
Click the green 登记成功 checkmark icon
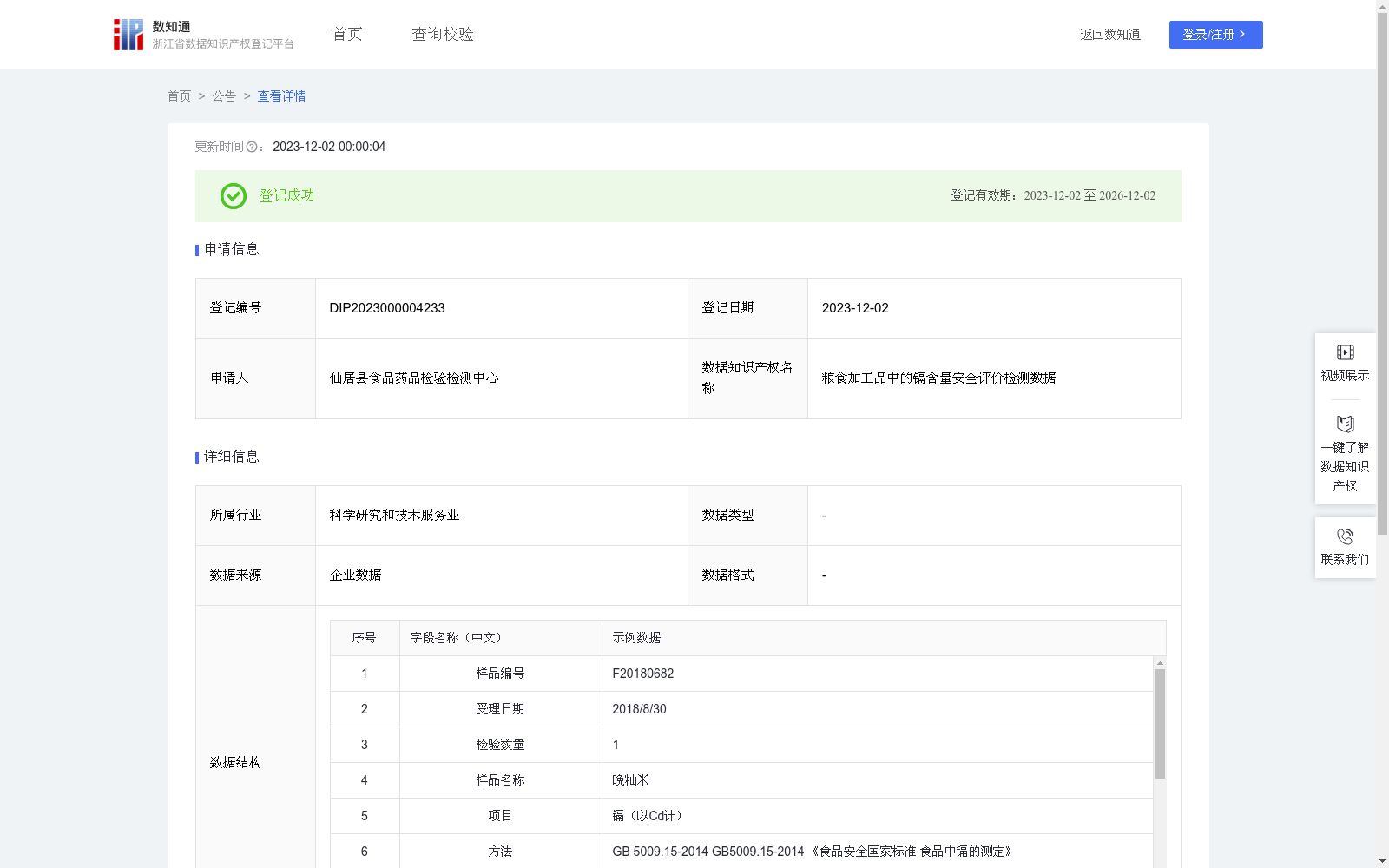tap(233, 196)
